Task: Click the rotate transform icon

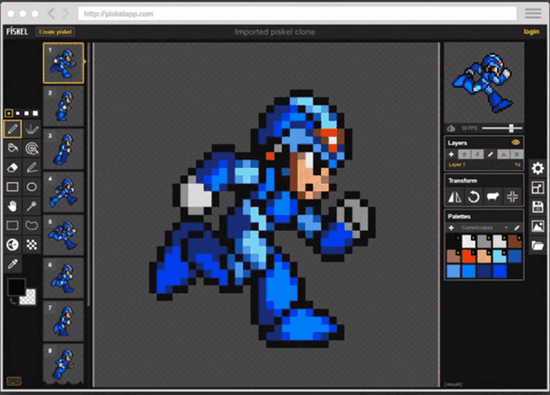Action: click(474, 197)
